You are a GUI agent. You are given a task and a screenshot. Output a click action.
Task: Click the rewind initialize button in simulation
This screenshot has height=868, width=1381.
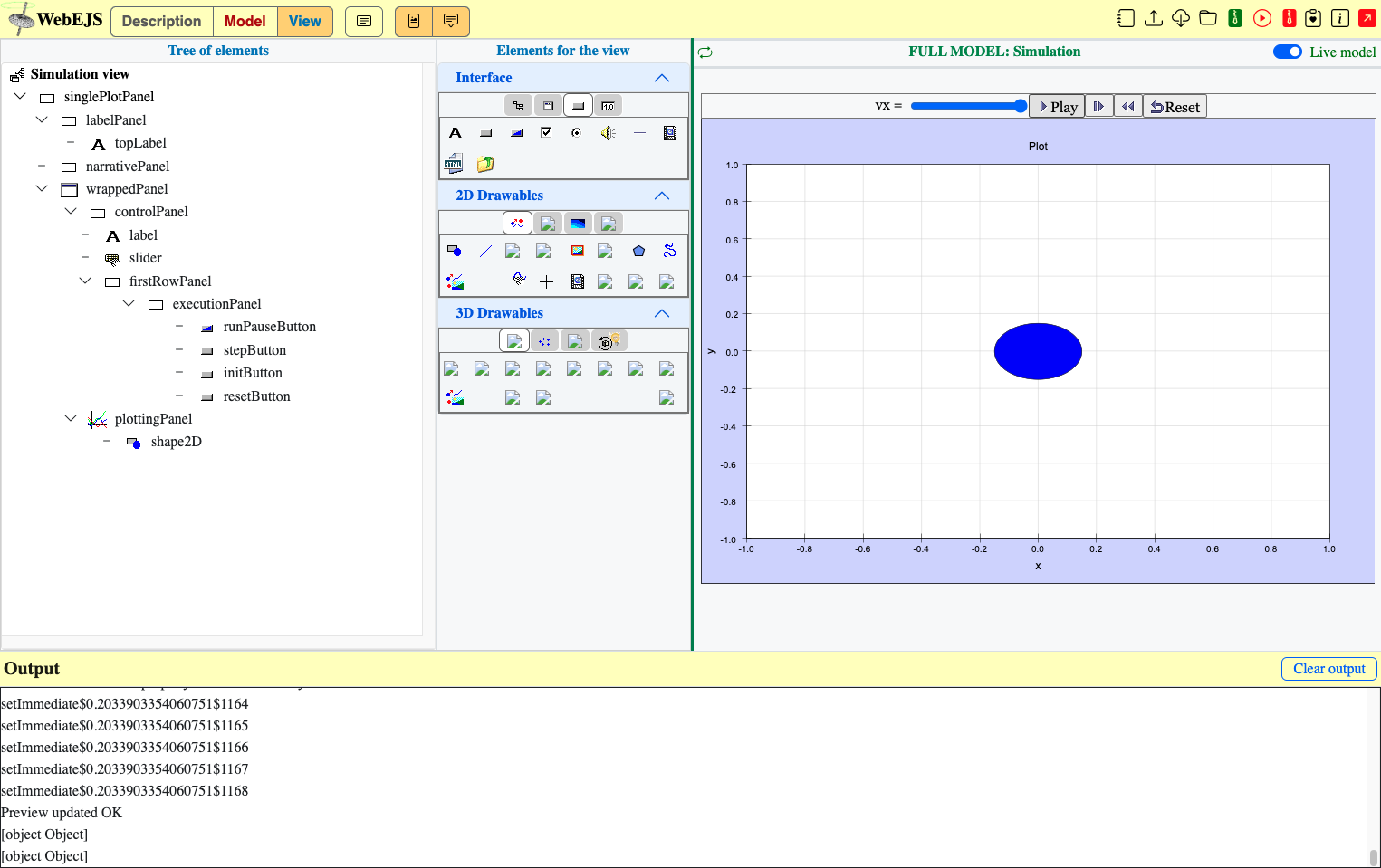(x=1127, y=107)
